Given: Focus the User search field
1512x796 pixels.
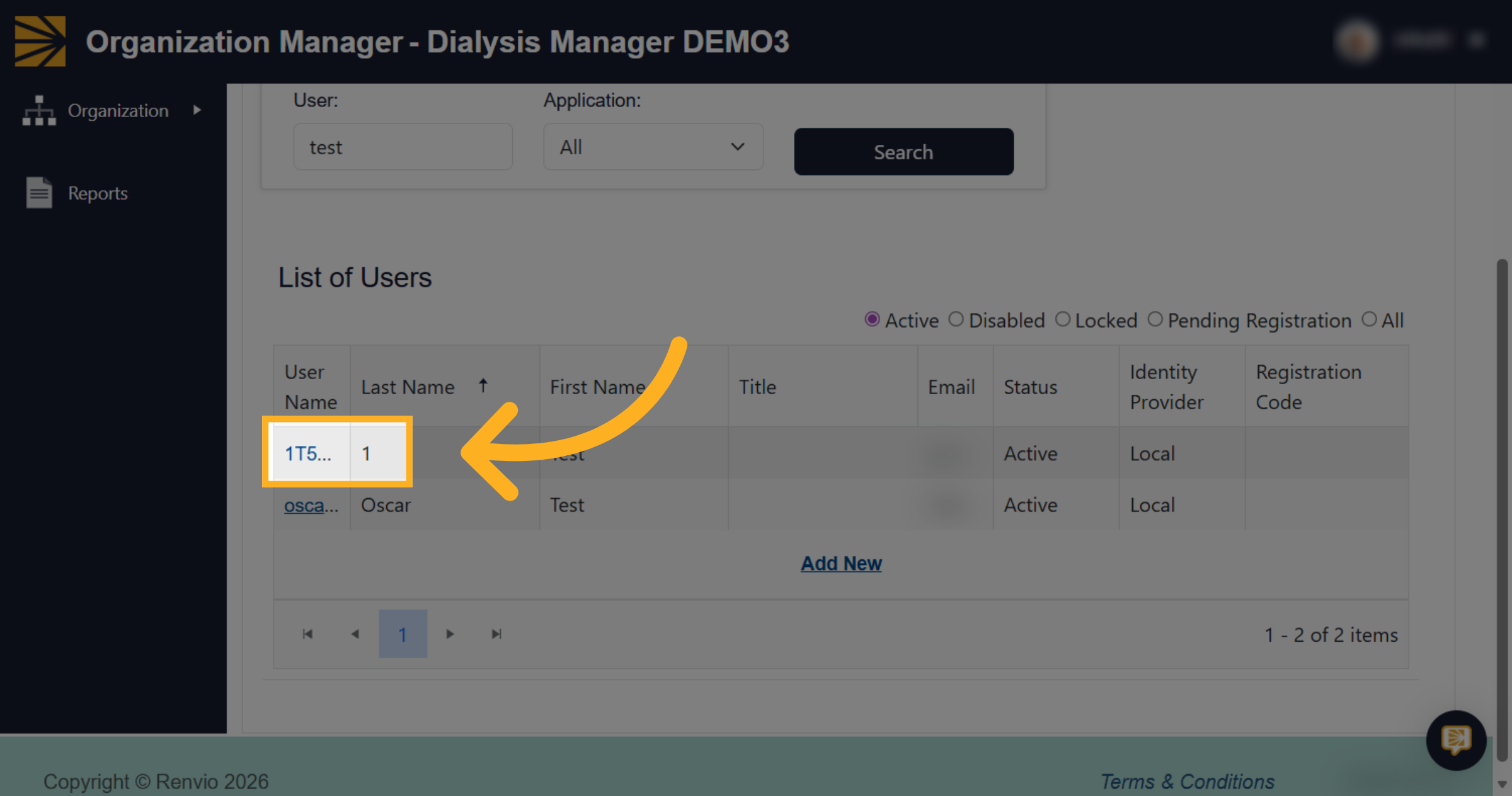Looking at the screenshot, I should pos(403,147).
